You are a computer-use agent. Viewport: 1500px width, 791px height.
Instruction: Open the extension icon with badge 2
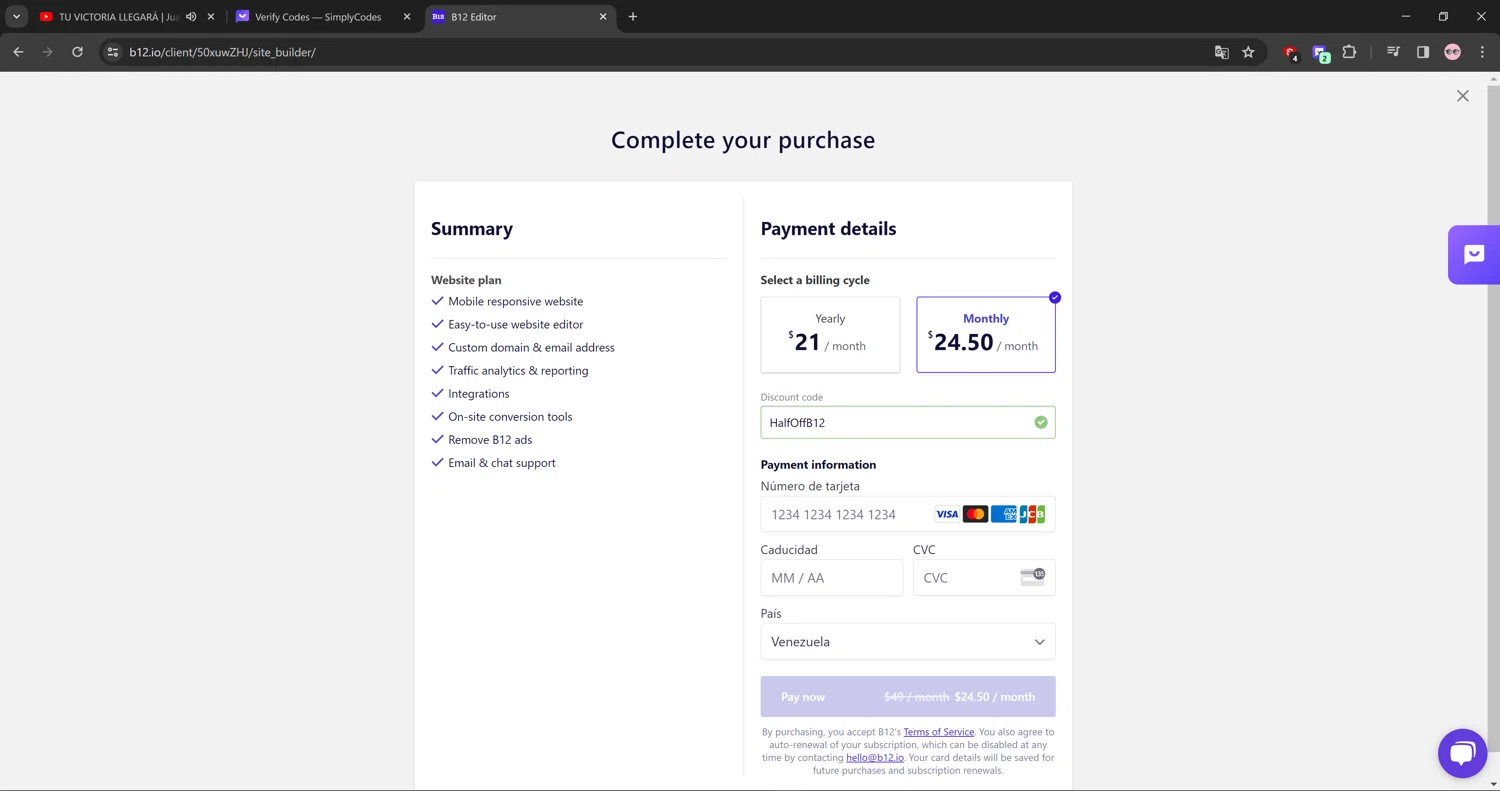1321,53
